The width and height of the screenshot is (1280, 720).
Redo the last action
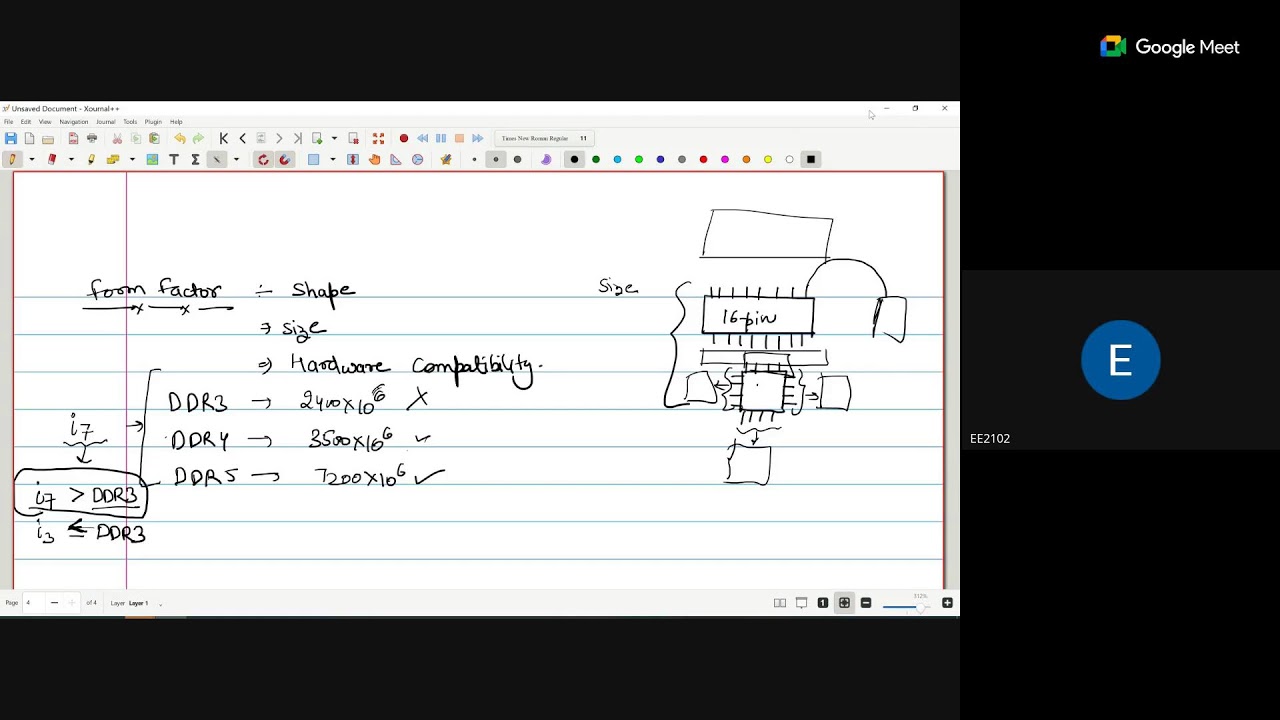pos(198,138)
